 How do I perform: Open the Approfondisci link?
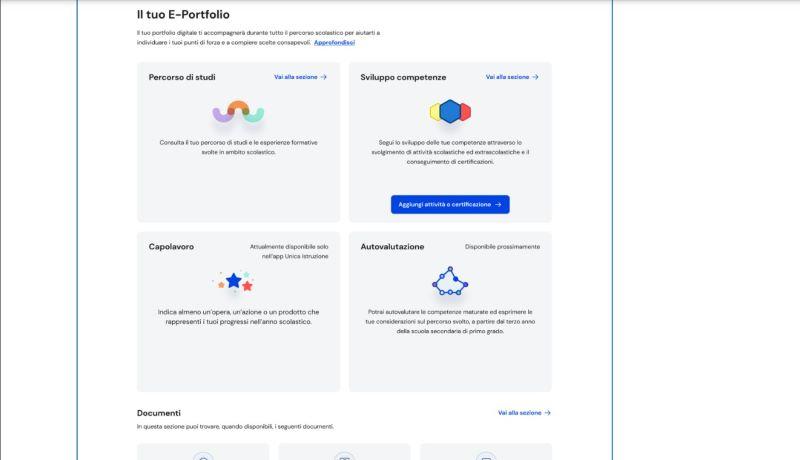click(x=334, y=42)
